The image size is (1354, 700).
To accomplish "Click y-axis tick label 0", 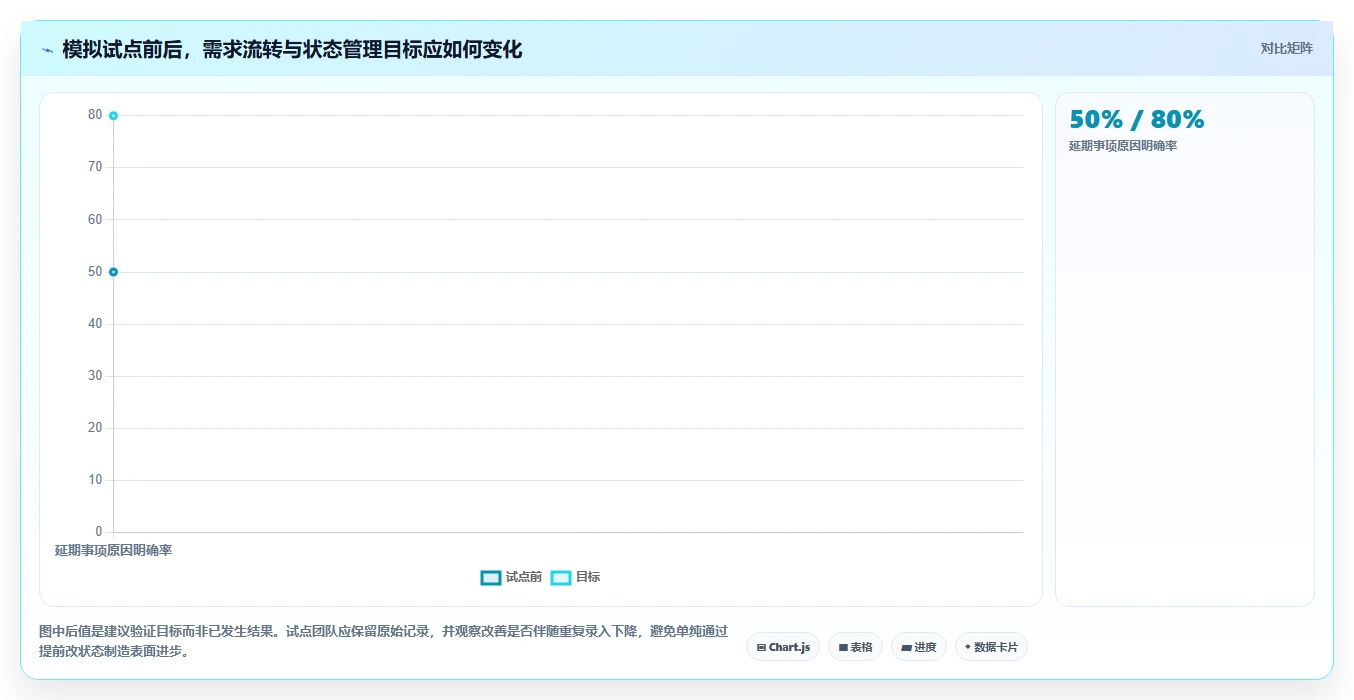I will coord(98,532).
